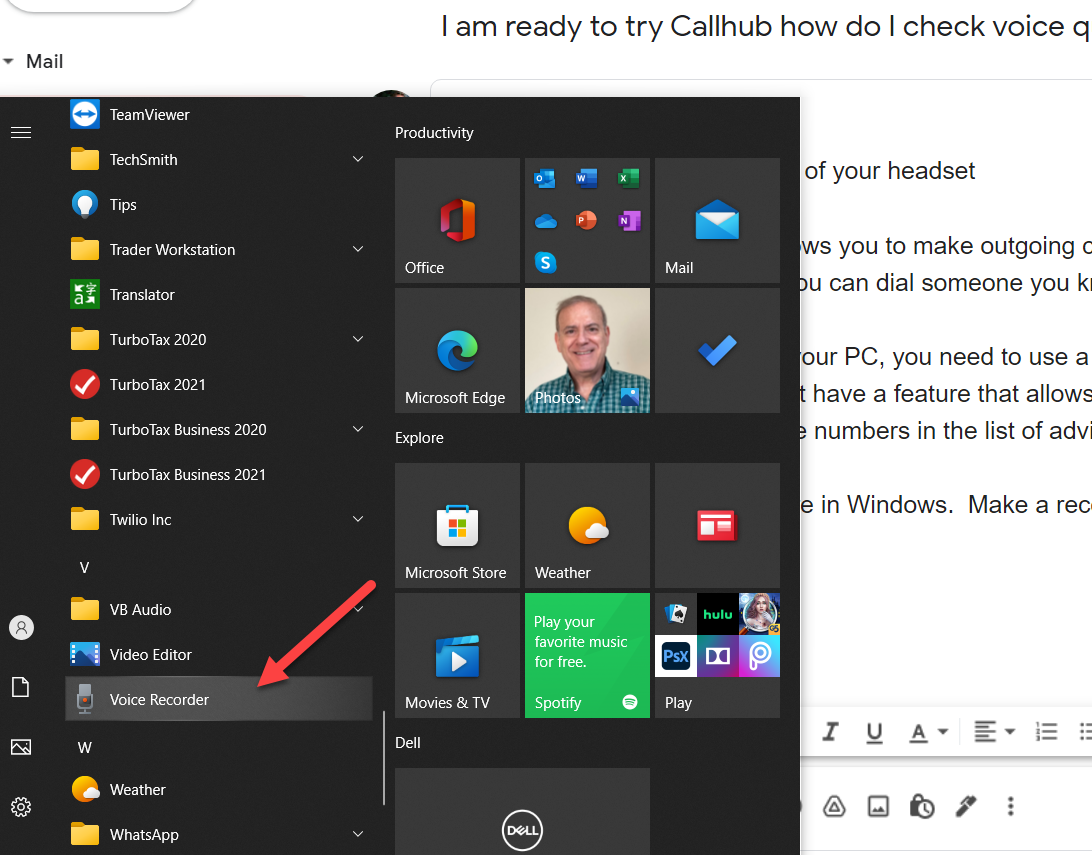Viewport: 1092px width, 855px height.
Task: Open Weather in the app list
Action: [x=219, y=790]
